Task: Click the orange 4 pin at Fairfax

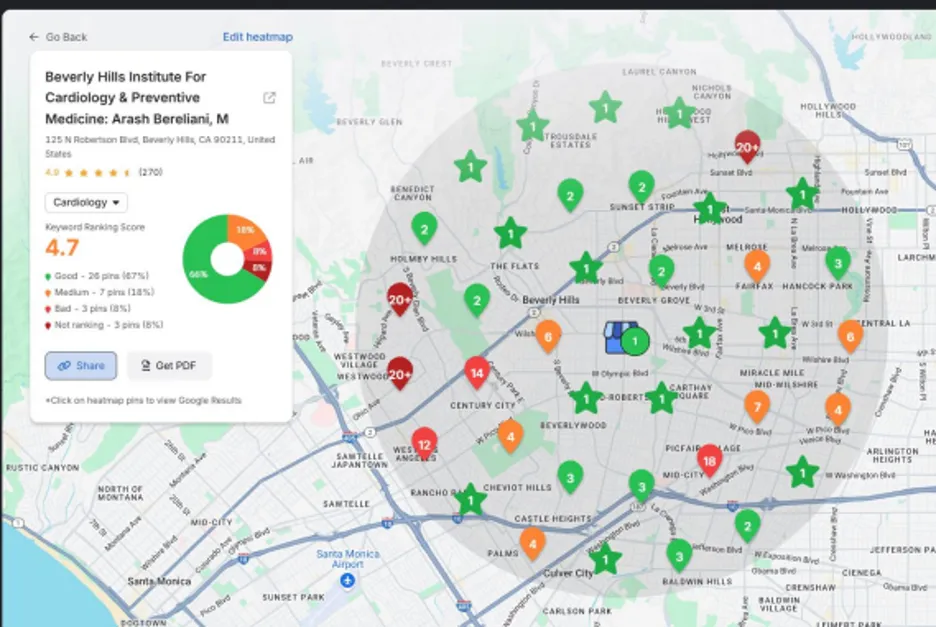Action: [757, 266]
